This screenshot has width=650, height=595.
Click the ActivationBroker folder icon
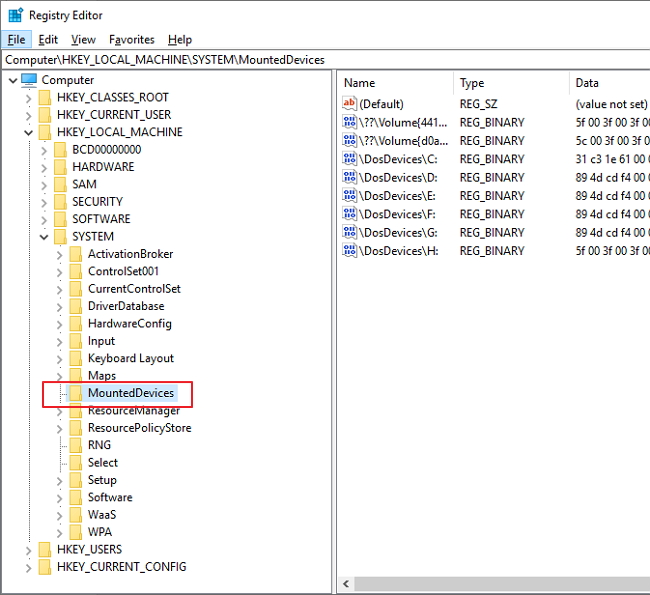[75, 254]
